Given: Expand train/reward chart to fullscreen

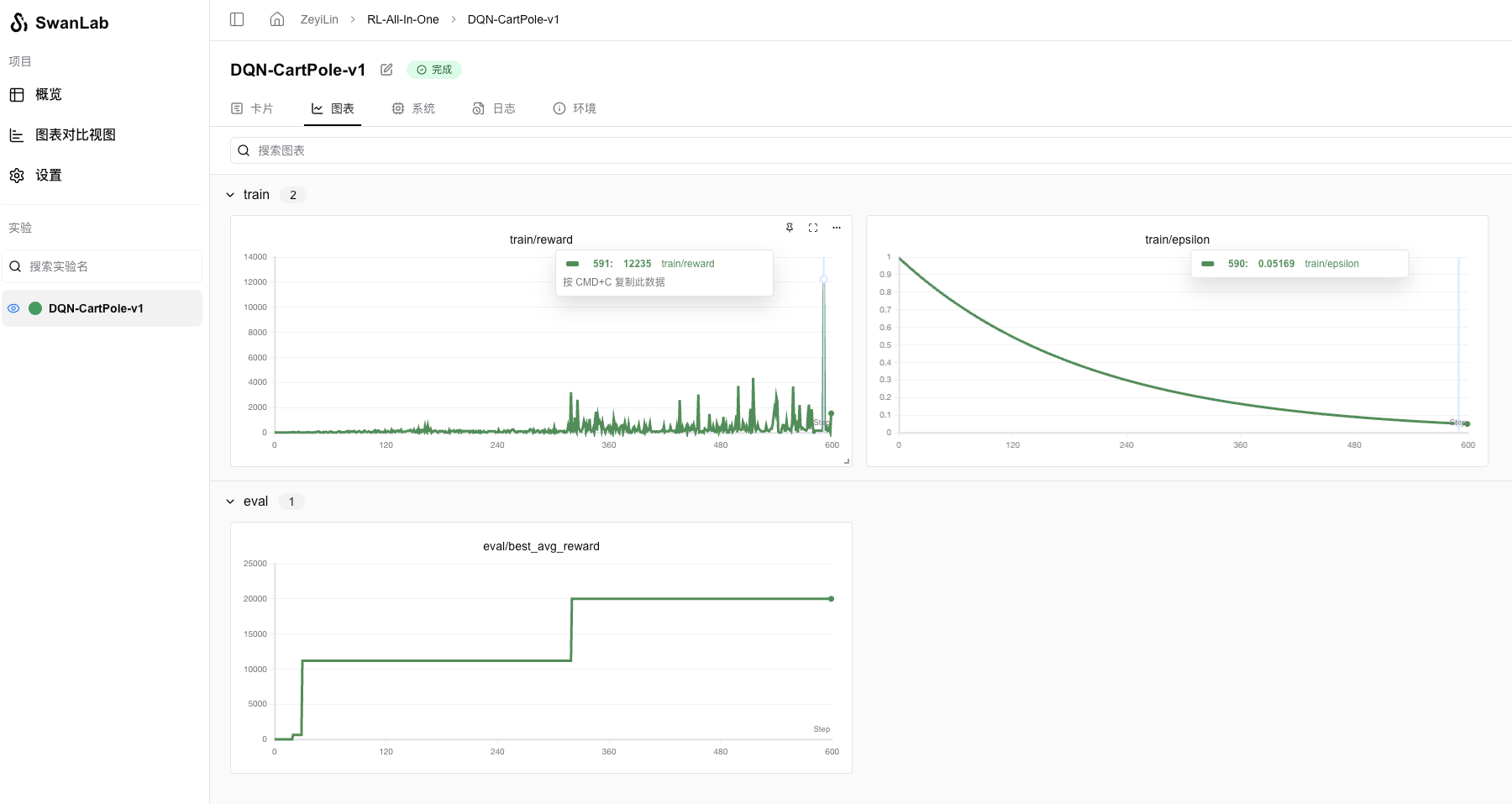Looking at the screenshot, I should click(x=813, y=228).
